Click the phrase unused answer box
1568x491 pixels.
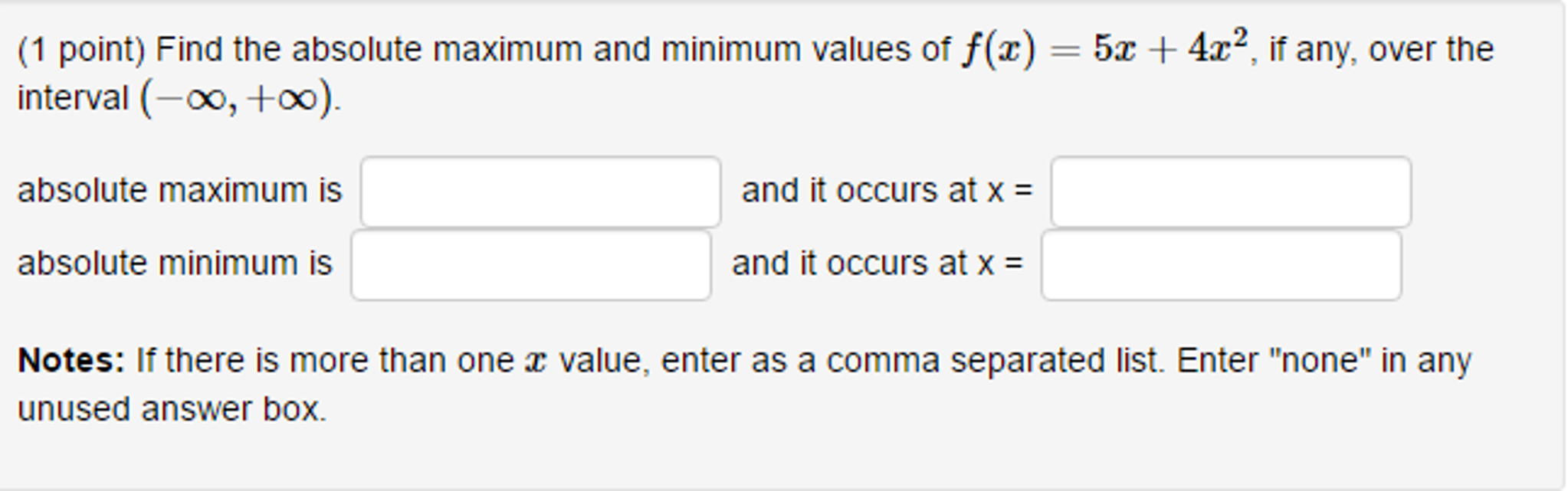pos(173,410)
